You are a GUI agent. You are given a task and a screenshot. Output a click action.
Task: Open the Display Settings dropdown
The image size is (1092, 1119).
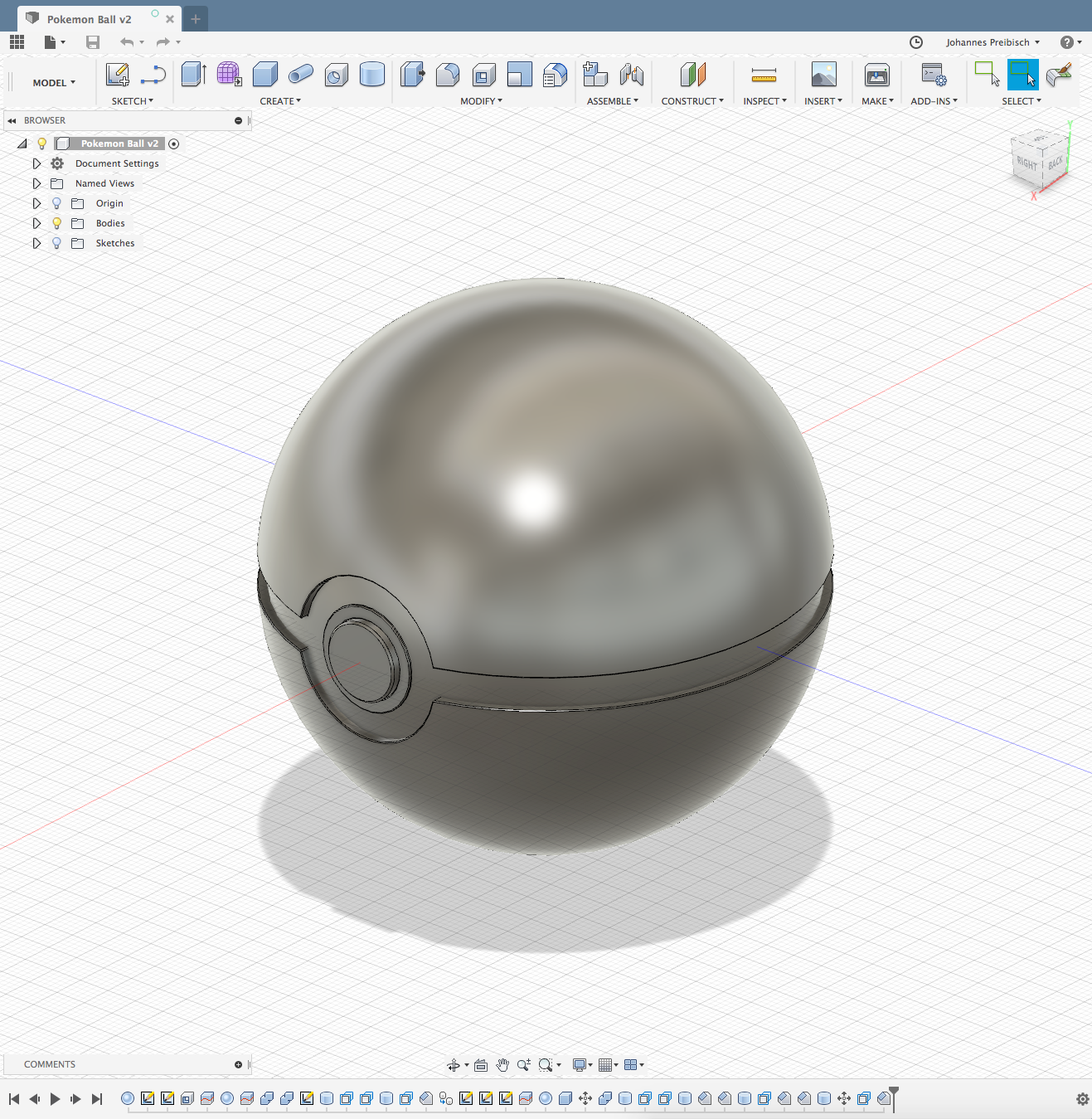point(583,1065)
